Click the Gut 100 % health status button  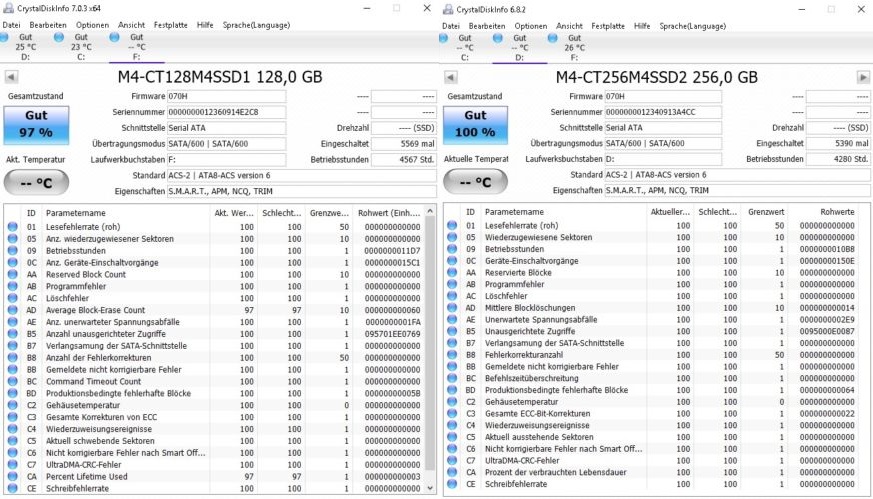tap(475, 125)
